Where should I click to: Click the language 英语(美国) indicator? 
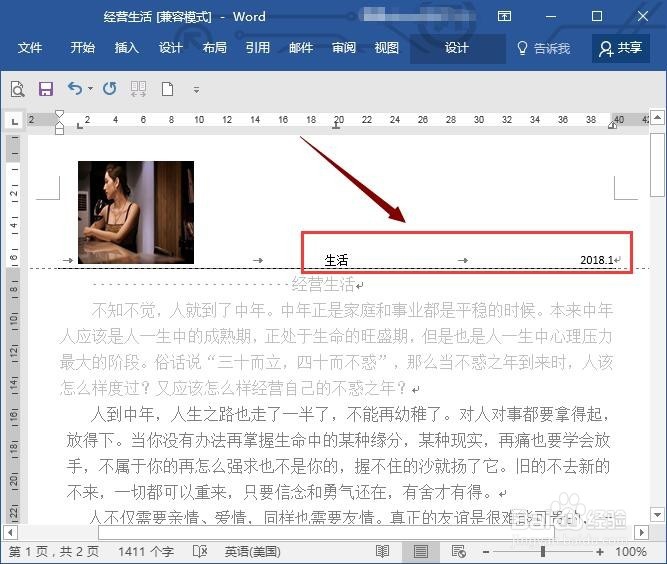[x=253, y=552]
